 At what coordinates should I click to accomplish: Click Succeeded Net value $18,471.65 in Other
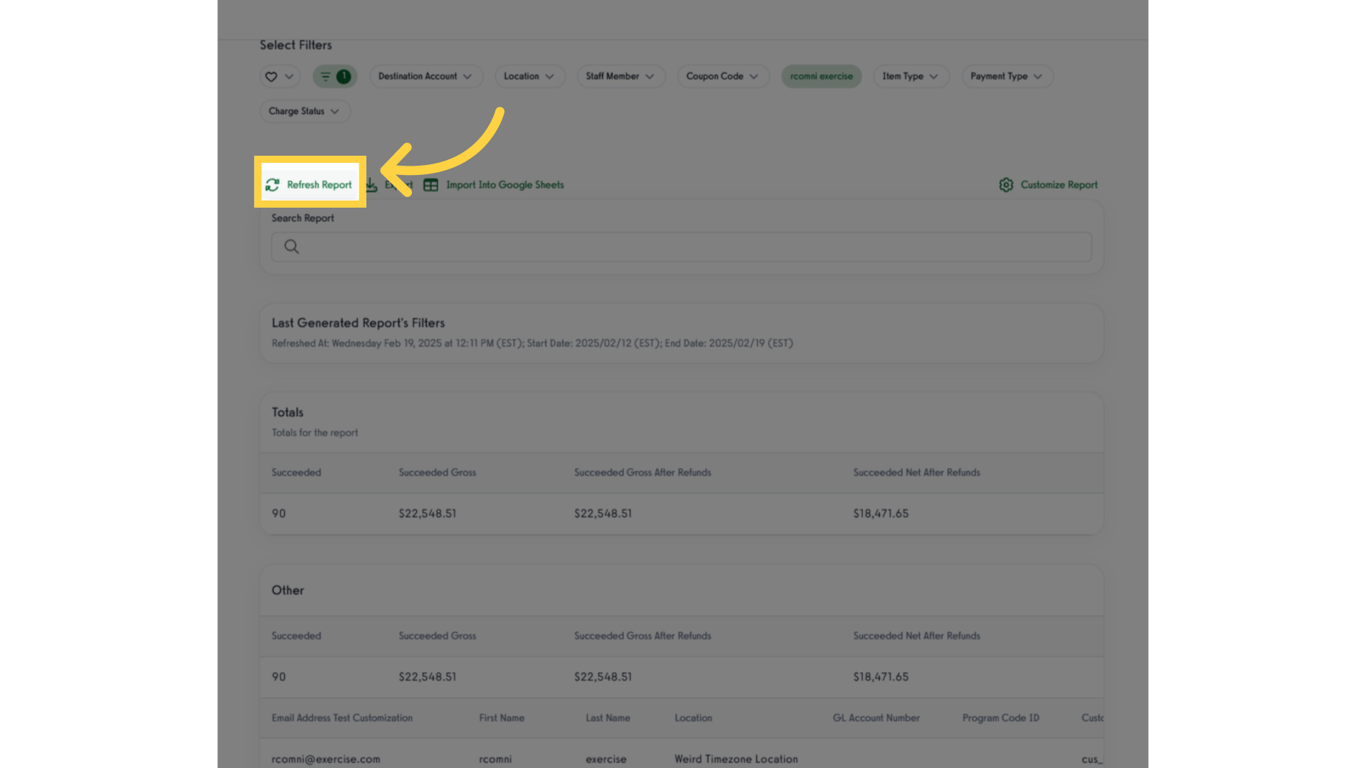point(881,677)
